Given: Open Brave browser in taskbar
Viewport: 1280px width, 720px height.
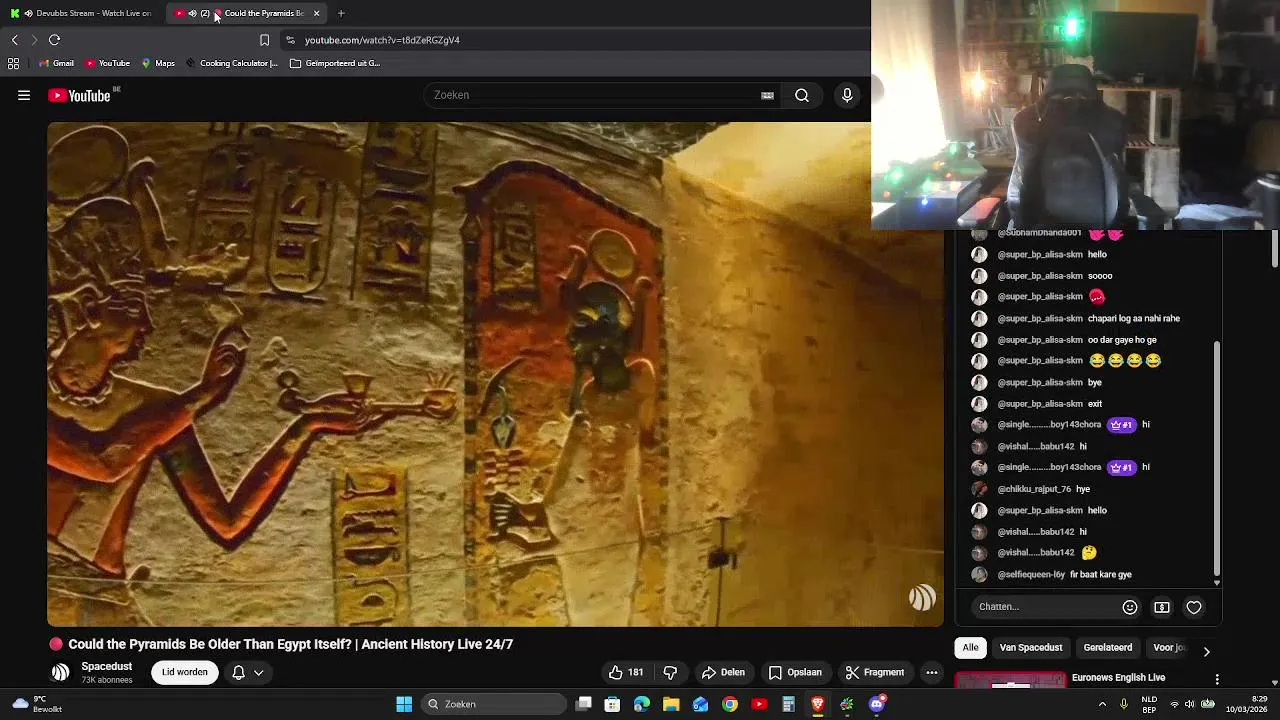Looking at the screenshot, I should coord(817,704).
